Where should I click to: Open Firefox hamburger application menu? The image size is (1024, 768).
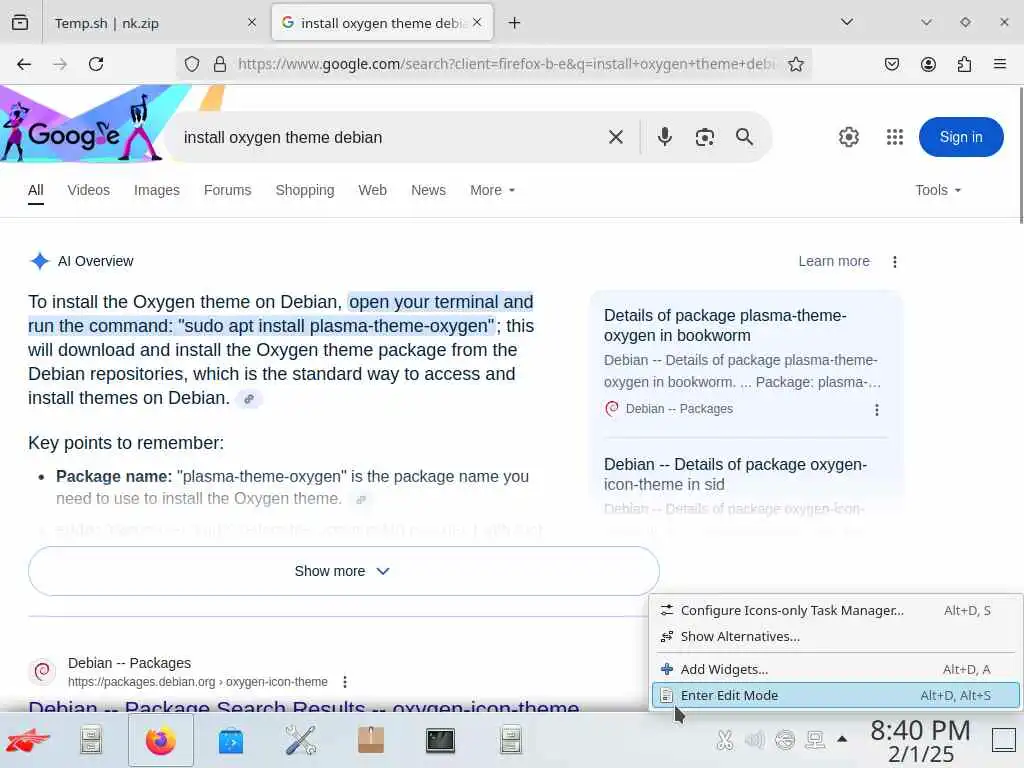(x=1000, y=64)
